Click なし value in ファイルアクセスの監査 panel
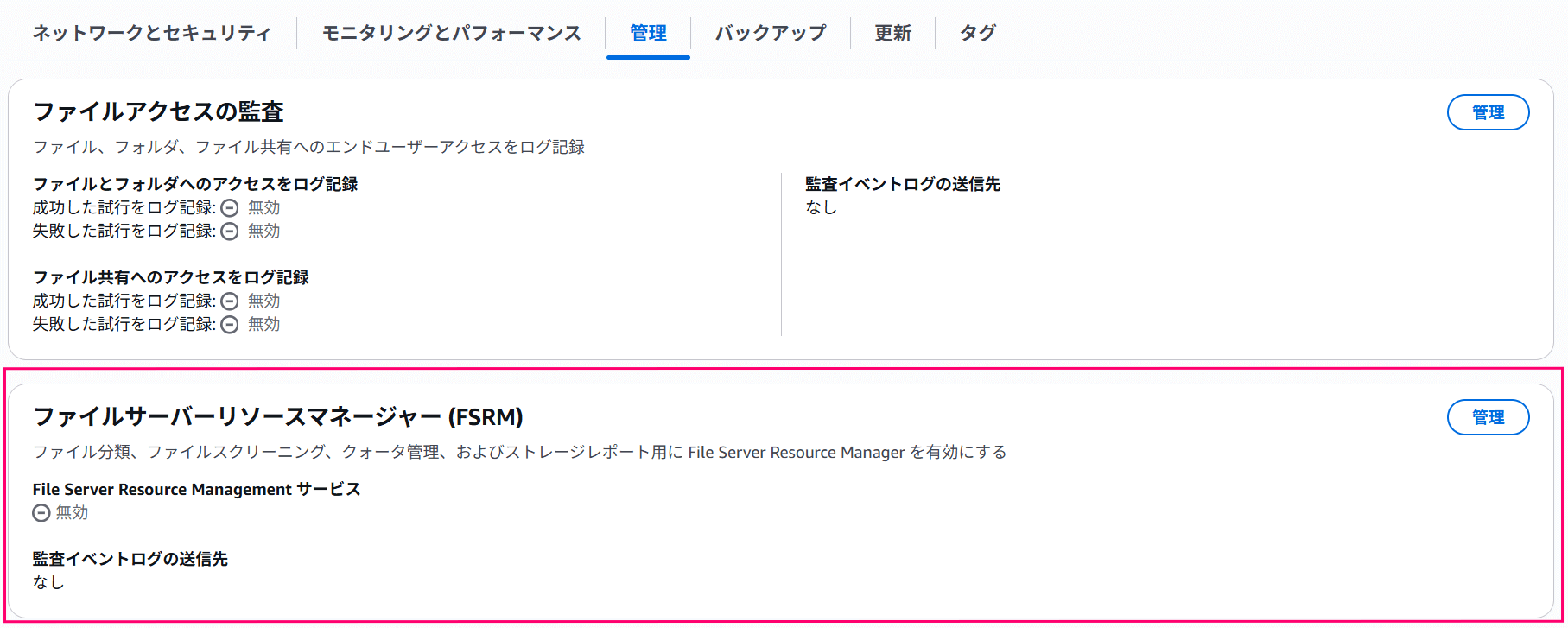Viewport: 1568px width, 628px height. [x=821, y=207]
